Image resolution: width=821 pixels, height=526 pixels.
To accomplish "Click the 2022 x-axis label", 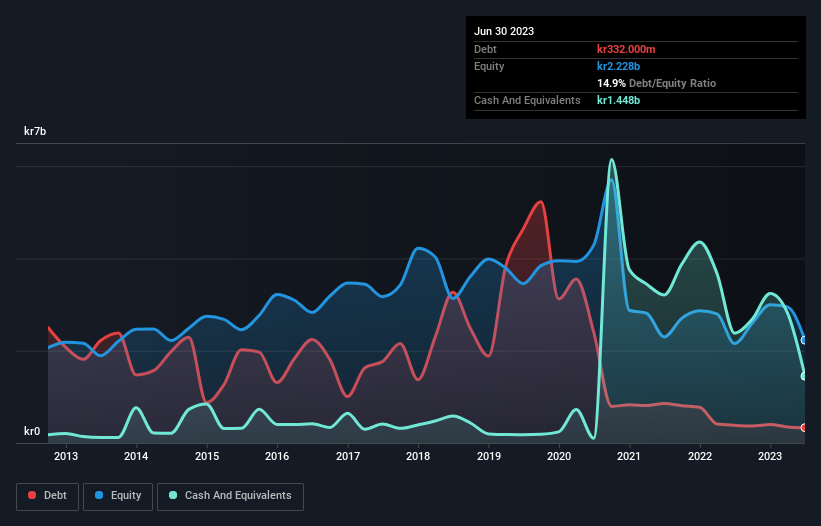I will pos(700,456).
